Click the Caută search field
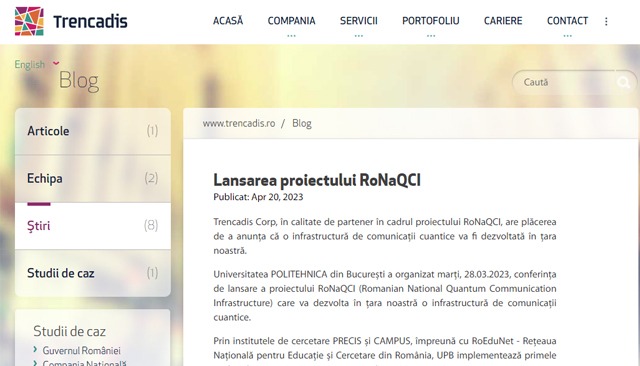 coord(565,82)
